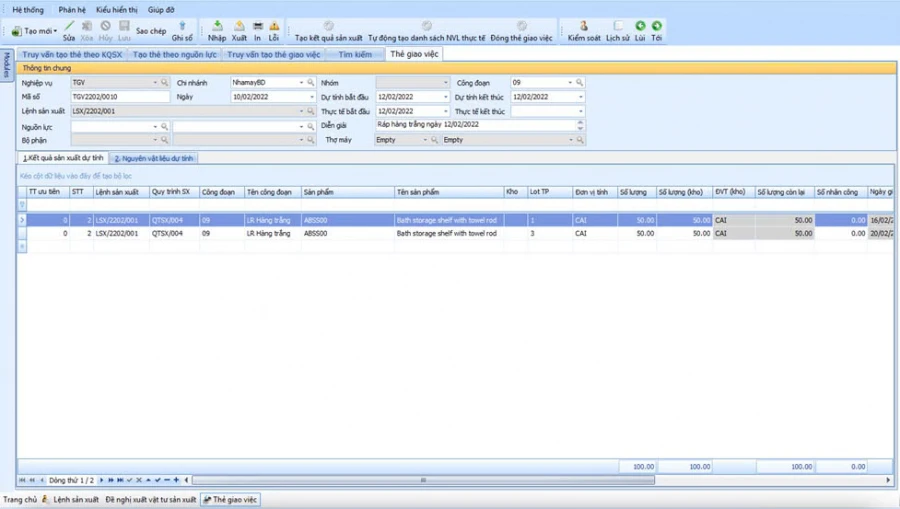Viewport: 900px width, 509px height.
Task: Click the Lưu (save) floppy icon
Action: [124, 26]
